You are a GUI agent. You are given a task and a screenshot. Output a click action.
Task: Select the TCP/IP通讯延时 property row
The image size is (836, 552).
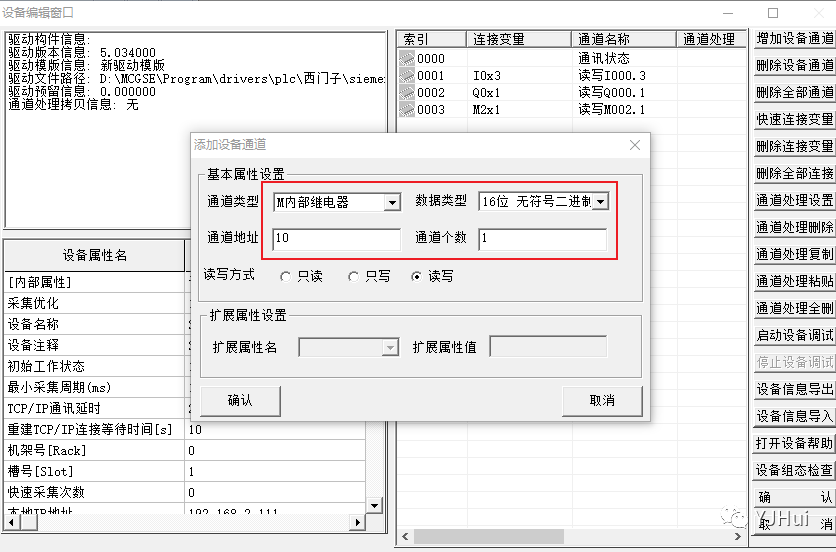95,409
